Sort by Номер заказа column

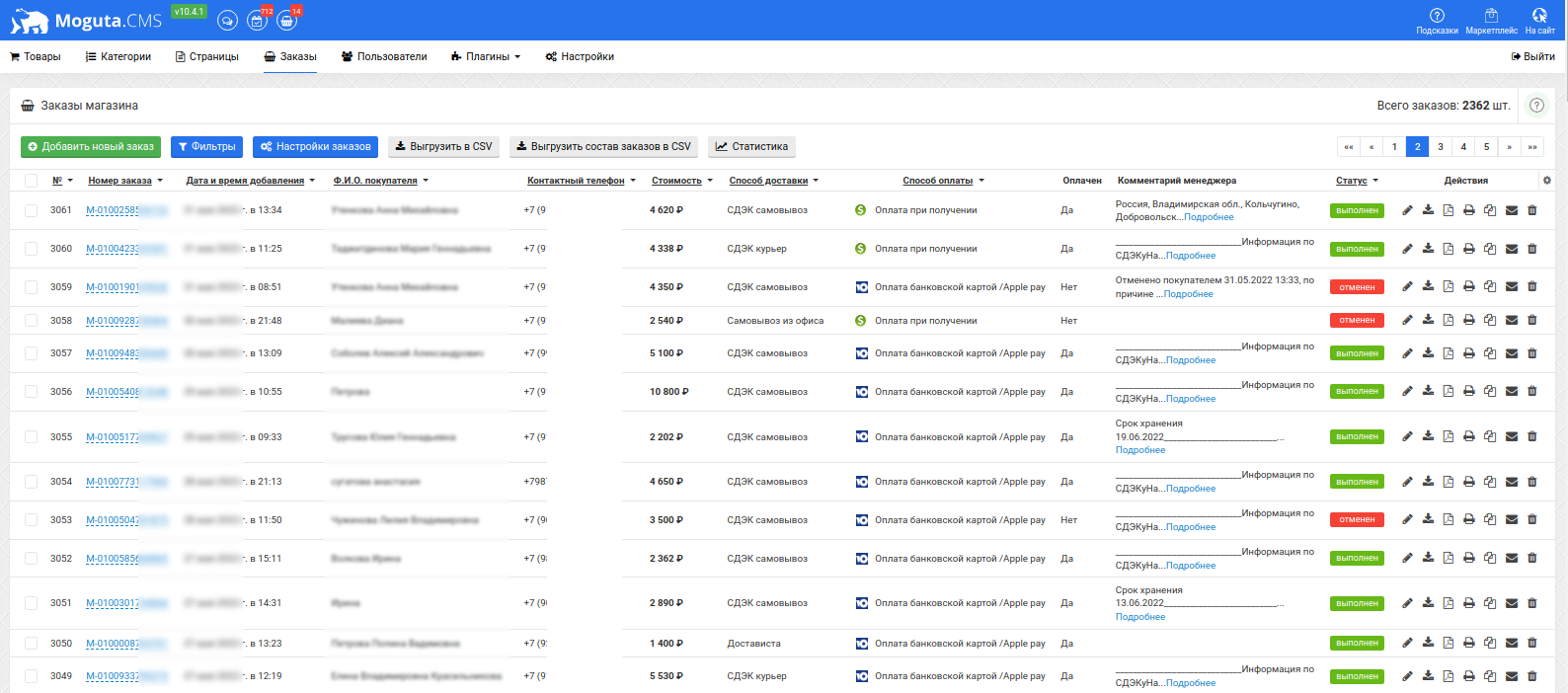(x=125, y=181)
